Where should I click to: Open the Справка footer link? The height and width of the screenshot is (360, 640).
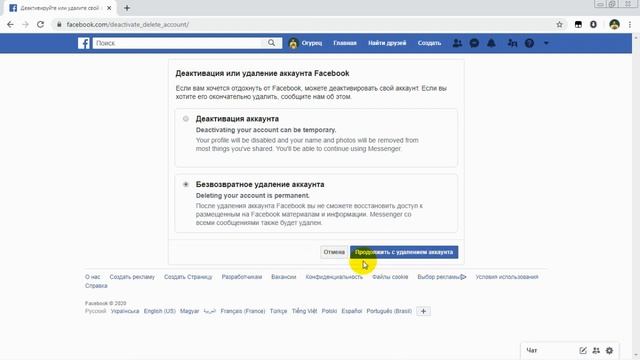(x=96, y=286)
